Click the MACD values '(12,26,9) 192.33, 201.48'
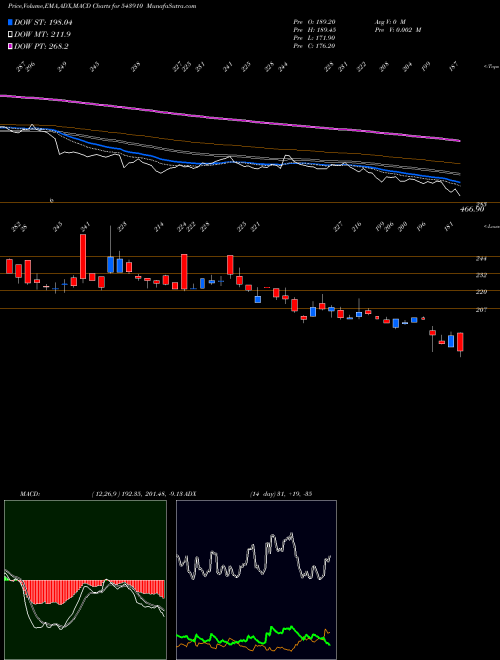 [x=130, y=494]
